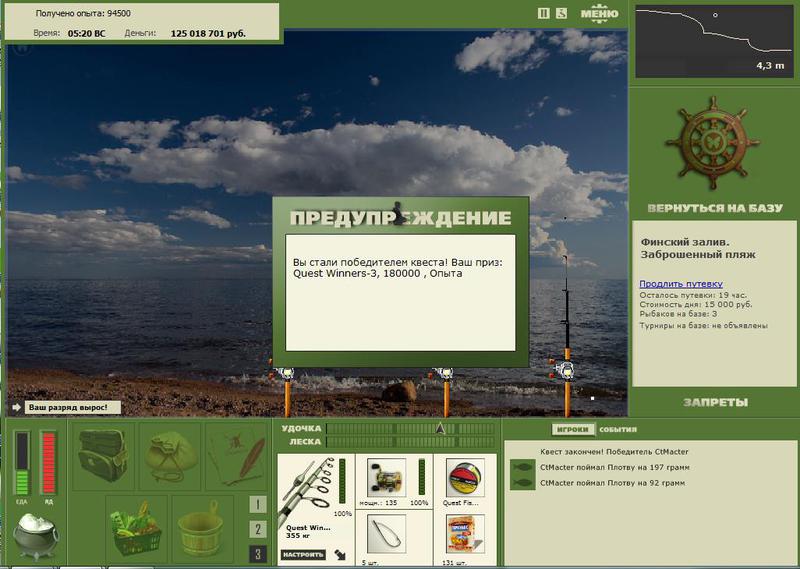Click the ЕДА food level bar
800x569 pixels.
tap(22, 463)
